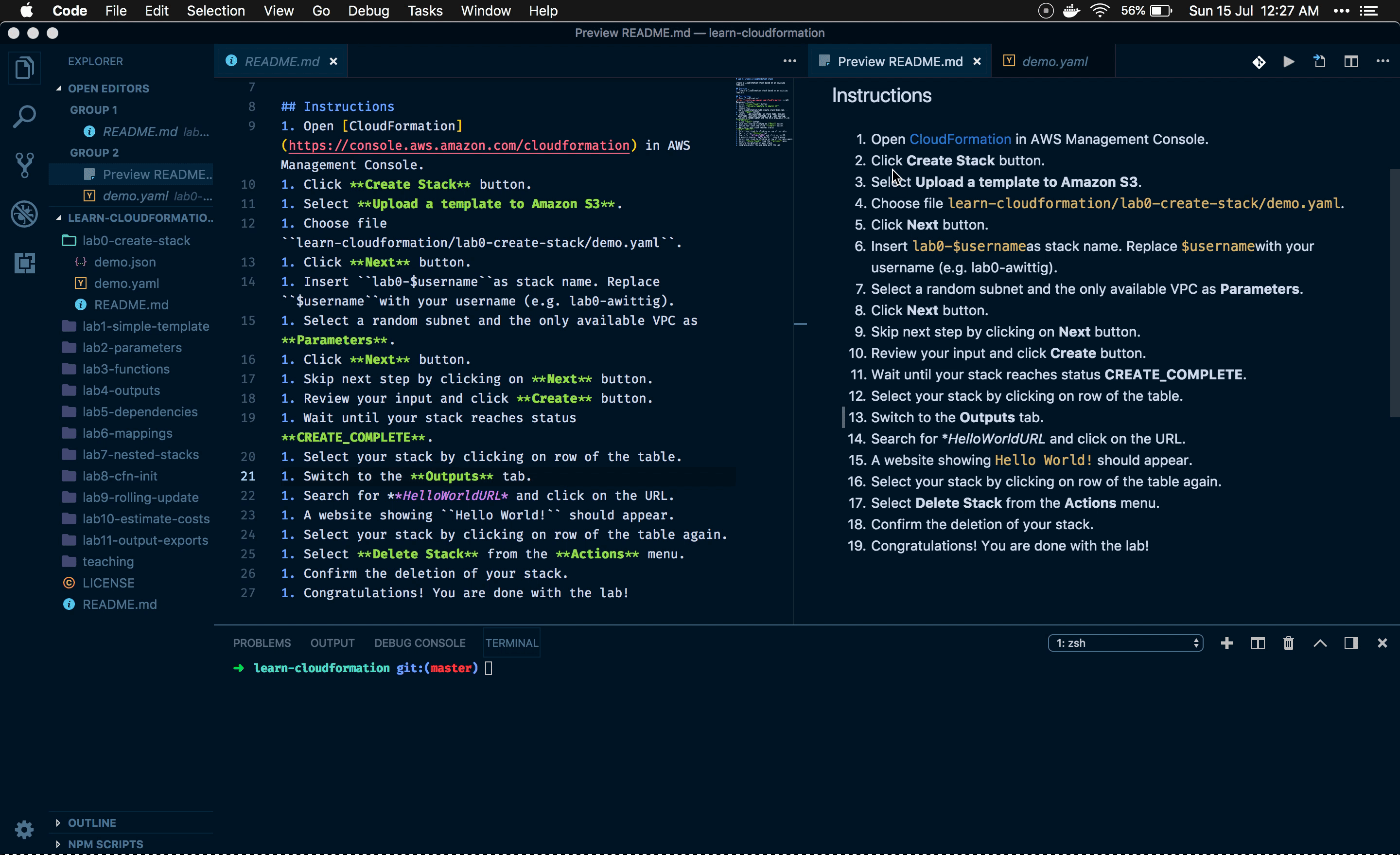Click the console.aws.amazon.com URL in editor
Screen dimensions: 1400x855
point(459,145)
